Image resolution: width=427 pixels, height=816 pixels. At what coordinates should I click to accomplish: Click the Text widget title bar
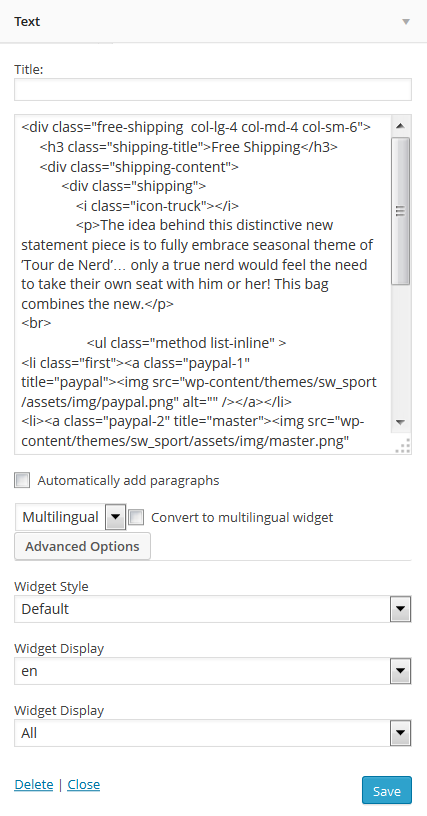click(213, 21)
